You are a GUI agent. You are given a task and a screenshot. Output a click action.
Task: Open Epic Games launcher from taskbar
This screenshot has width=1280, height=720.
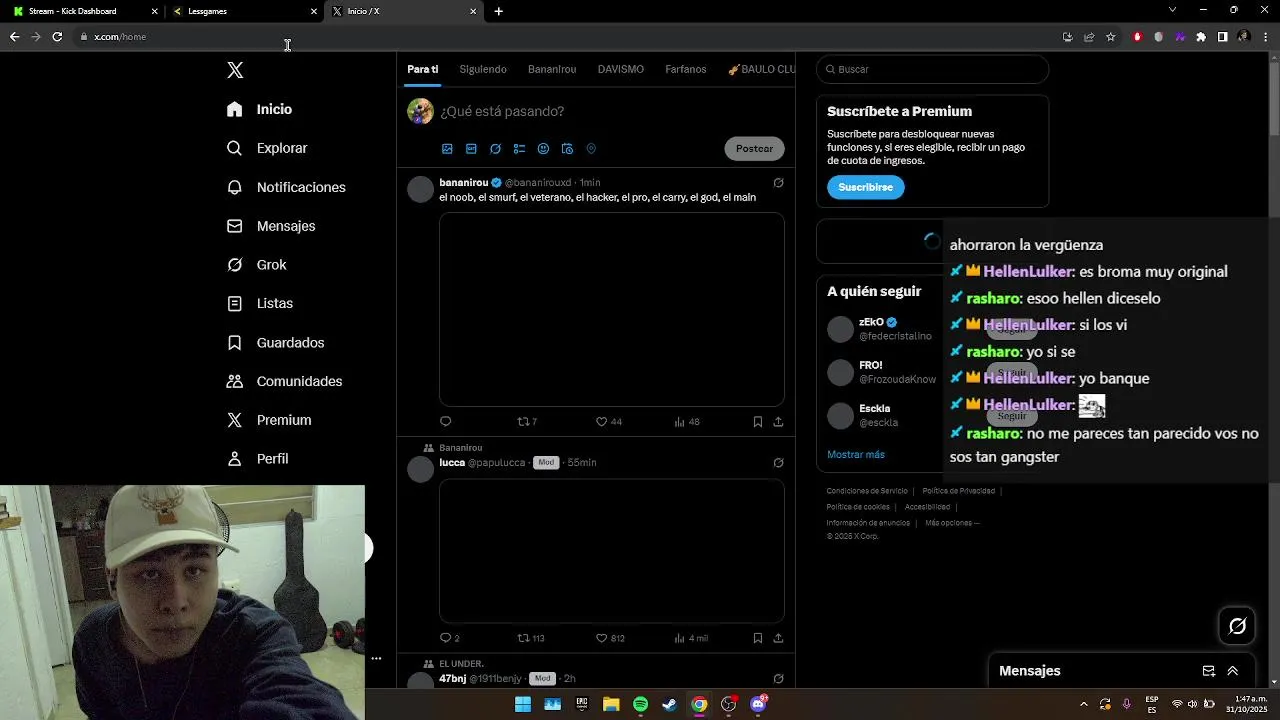point(582,704)
